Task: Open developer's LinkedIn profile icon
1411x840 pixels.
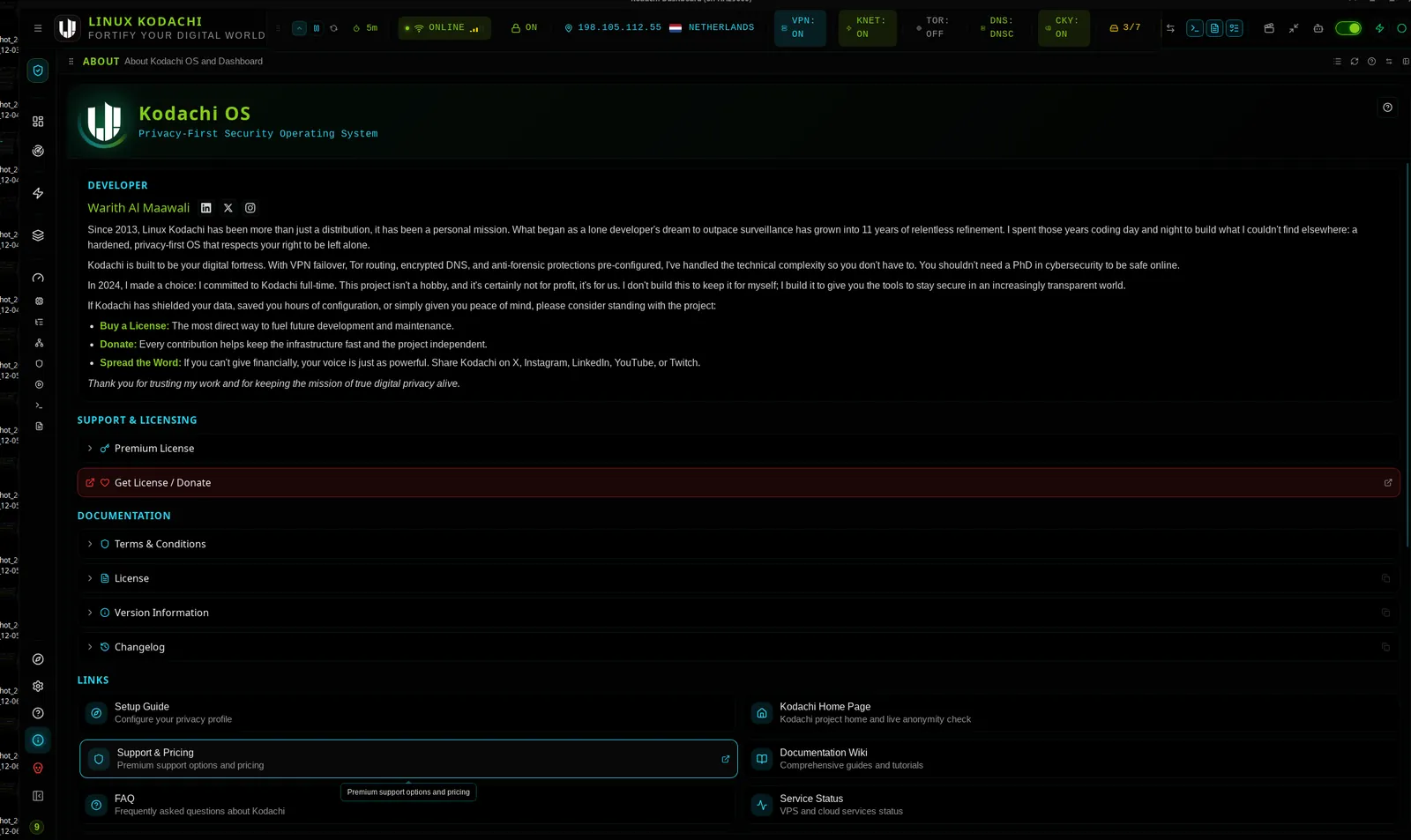Action: 206,208
